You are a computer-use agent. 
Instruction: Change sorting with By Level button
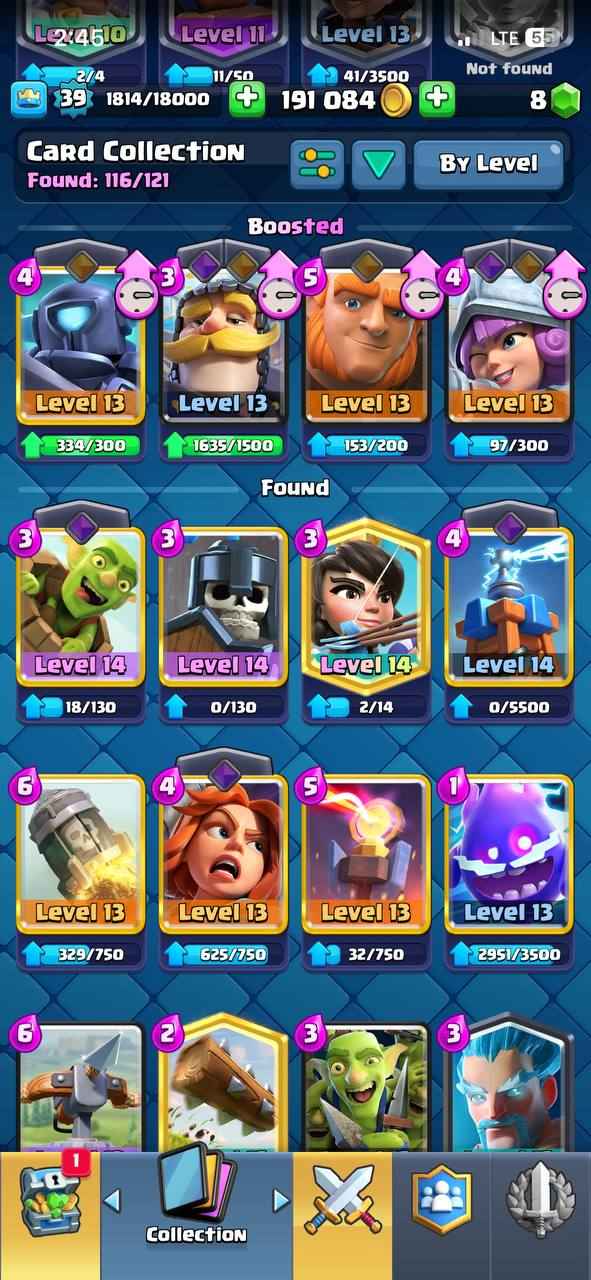pyautogui.click(x=489, y=164)
